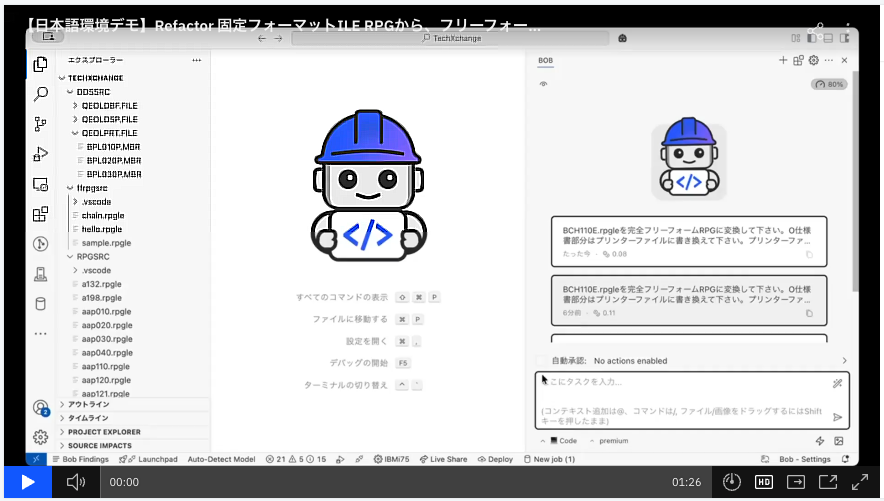884x501 pixels.
Task: Open playback speed control icon
Action: pyautogui.click(x=732, y=482)
